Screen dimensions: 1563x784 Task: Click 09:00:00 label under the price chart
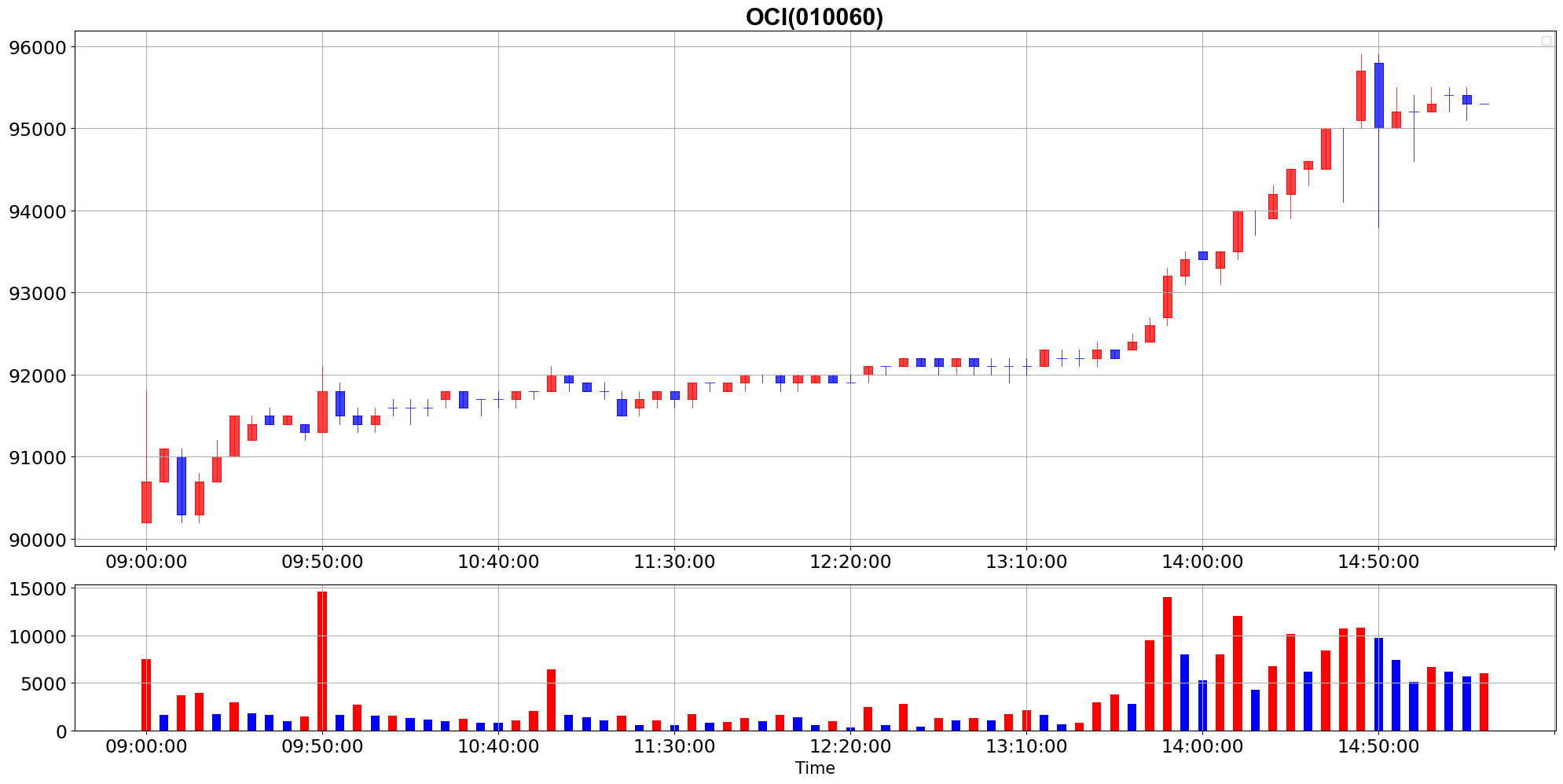[146, 562]
